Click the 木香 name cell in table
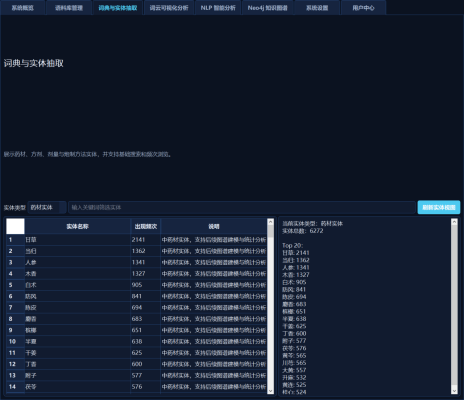Image resolution: width=465 pixels, height=400 pixels. coord(77,274)
